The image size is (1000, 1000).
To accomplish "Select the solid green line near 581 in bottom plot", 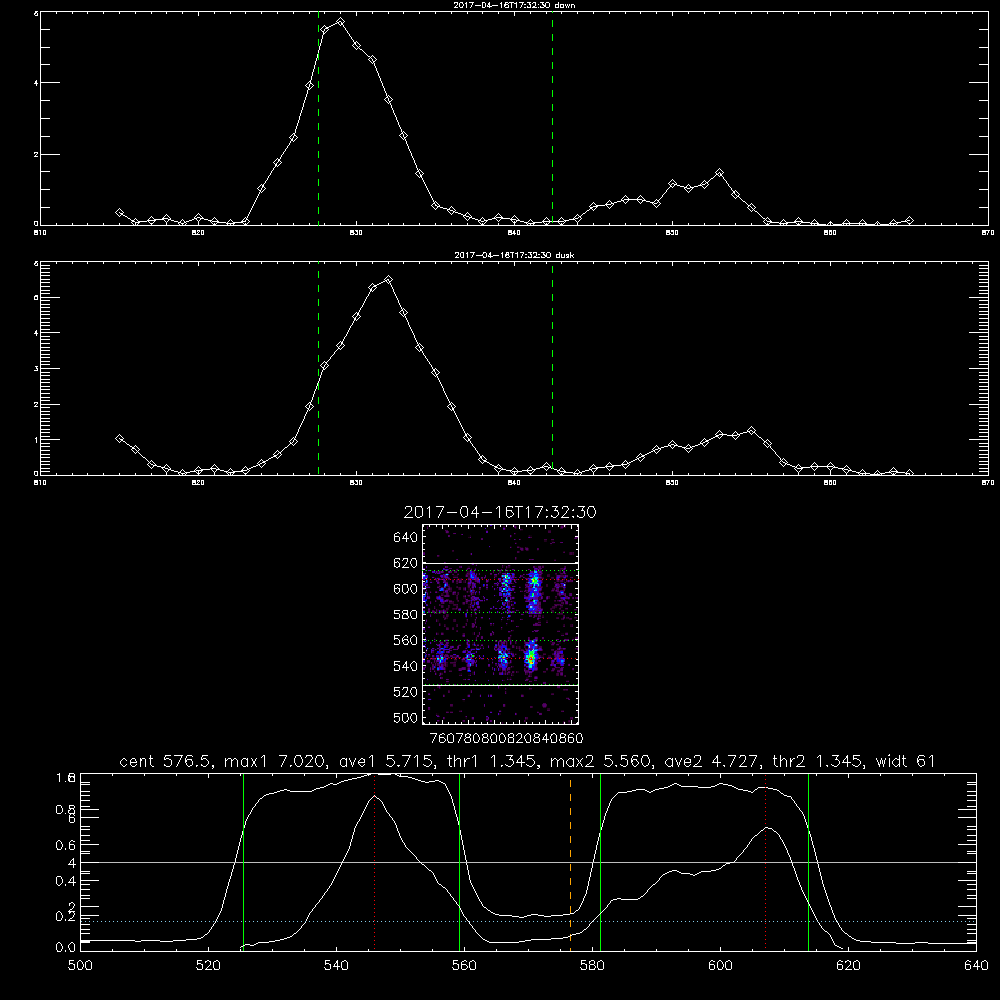I will pos(600,861).
